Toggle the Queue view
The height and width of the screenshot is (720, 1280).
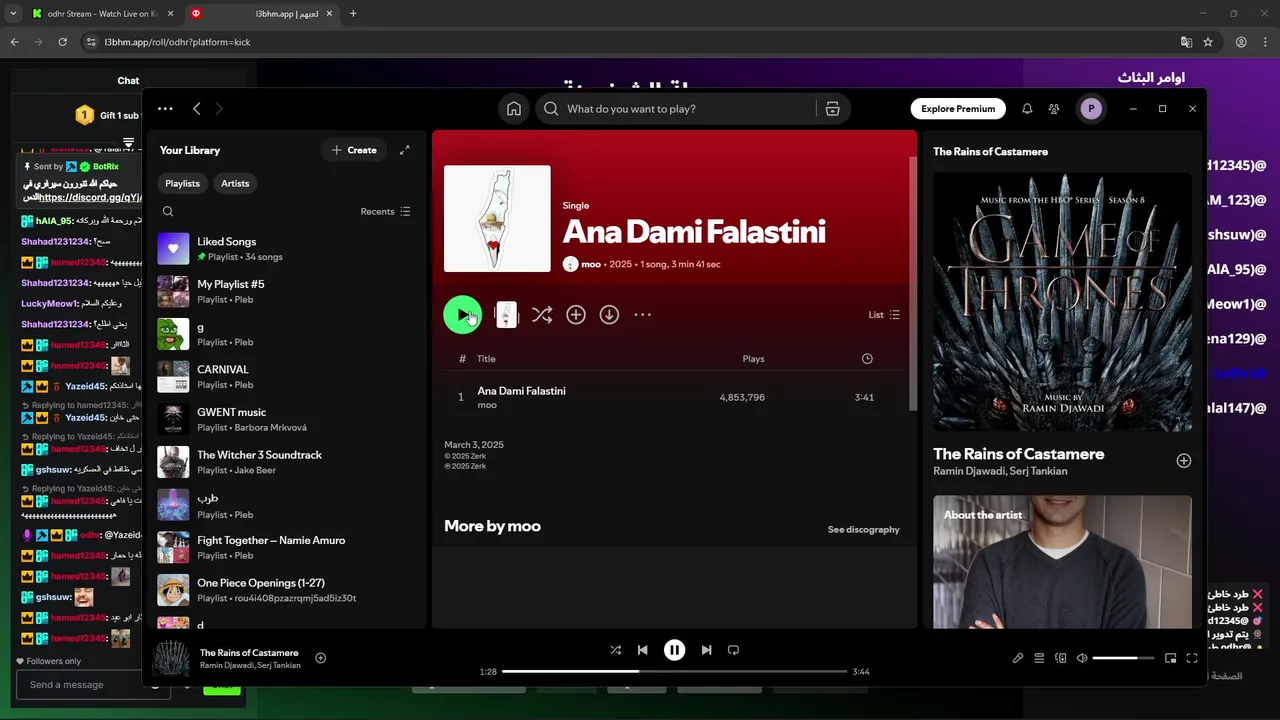[x=1039, y=658]
